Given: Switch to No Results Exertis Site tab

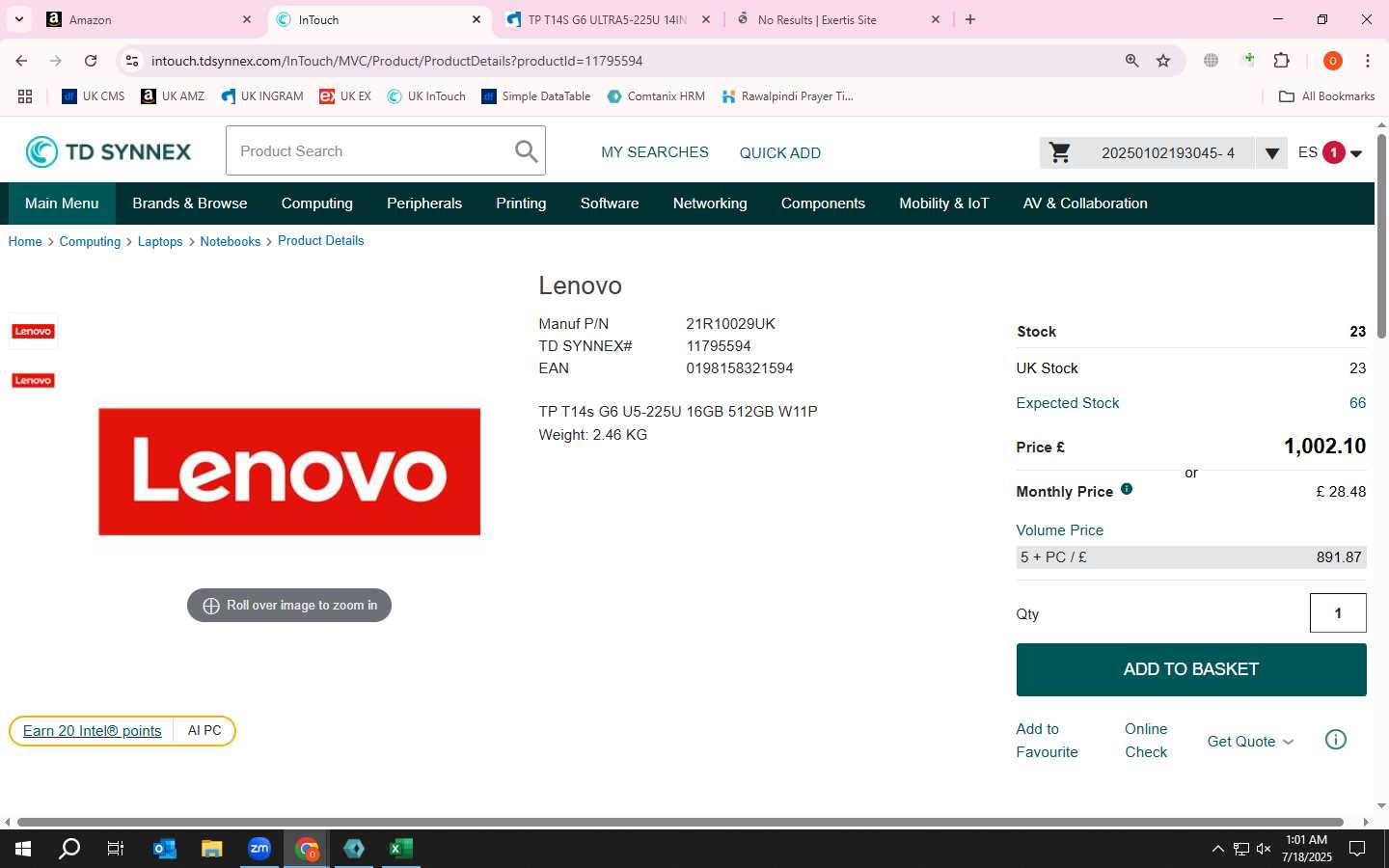Looking at the screenshot, I should (837, 19).
